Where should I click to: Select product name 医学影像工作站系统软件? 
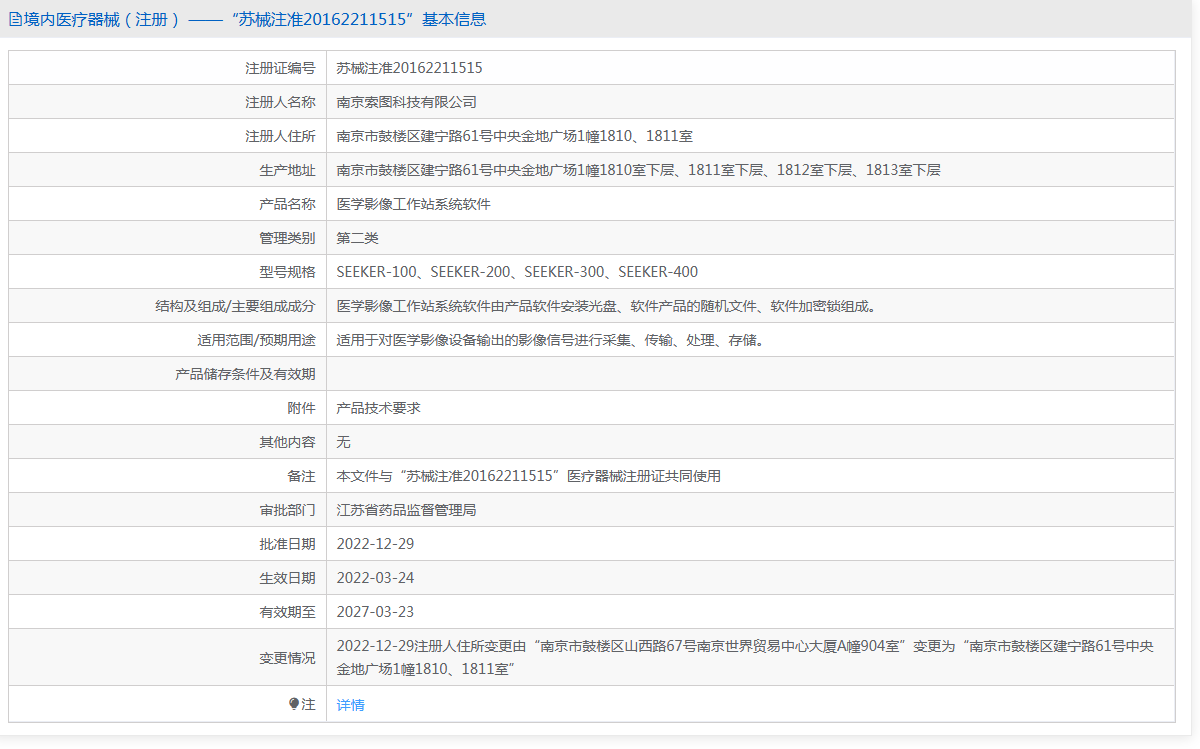click(x=414, y=204)
